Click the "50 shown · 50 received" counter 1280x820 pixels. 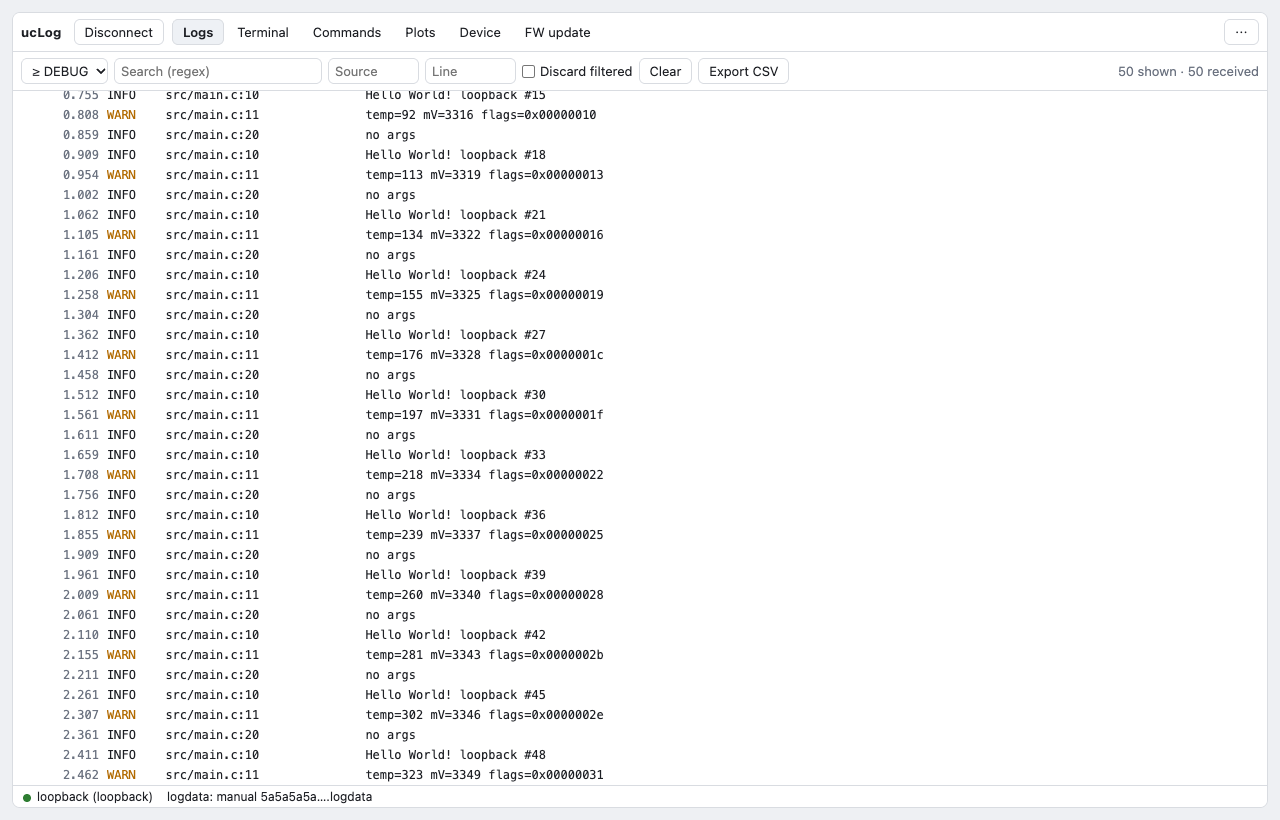1188,71
